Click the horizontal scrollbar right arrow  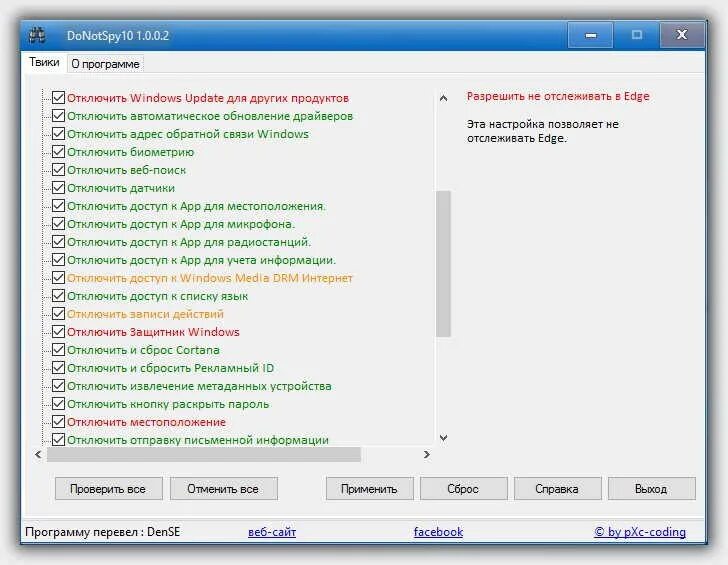click(427, 455)
